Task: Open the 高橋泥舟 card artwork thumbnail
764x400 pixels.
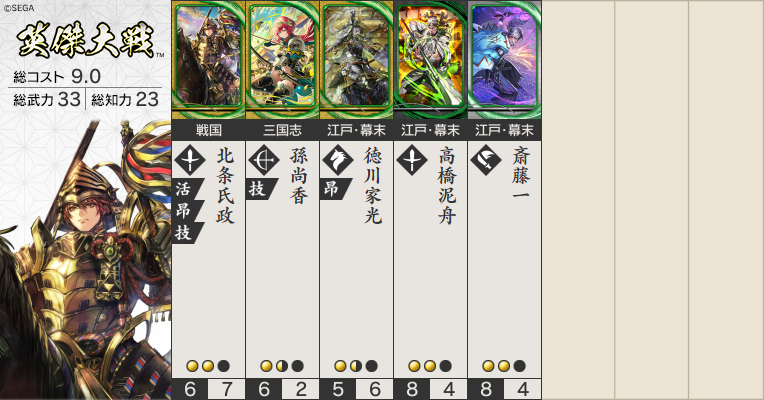Action: pos(431,59)
